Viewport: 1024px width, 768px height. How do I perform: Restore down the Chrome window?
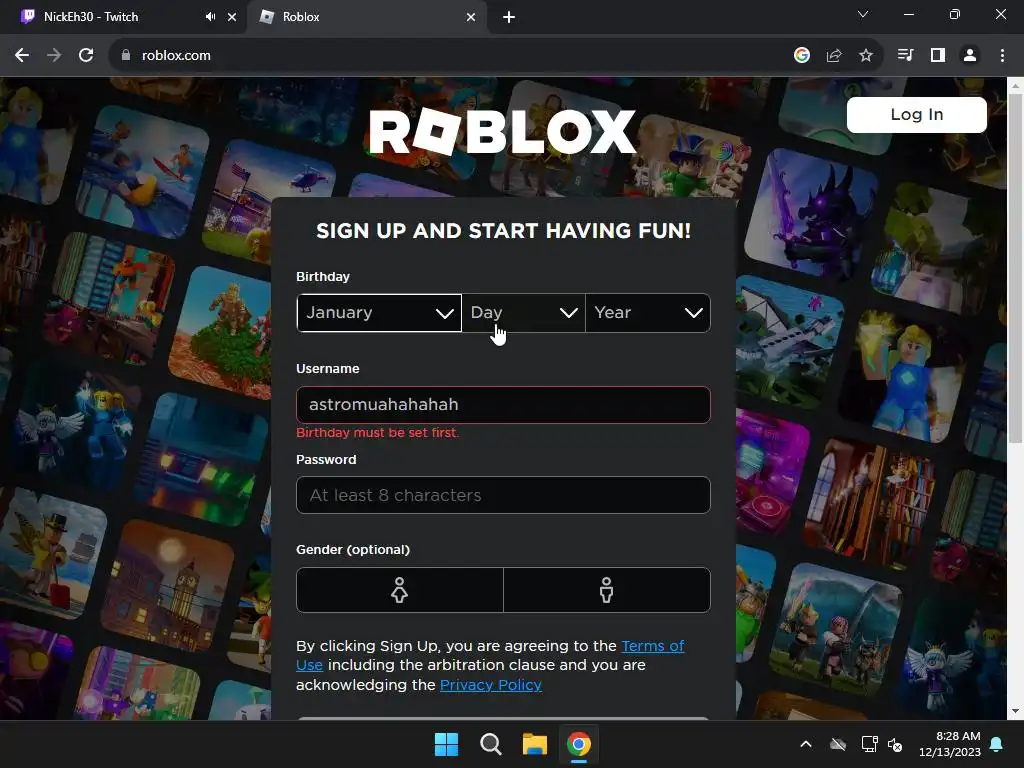pos(955,14)
